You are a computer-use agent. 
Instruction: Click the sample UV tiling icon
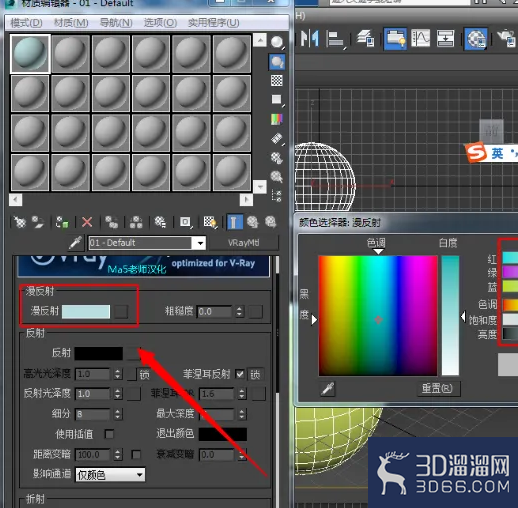tap(277, 100)
